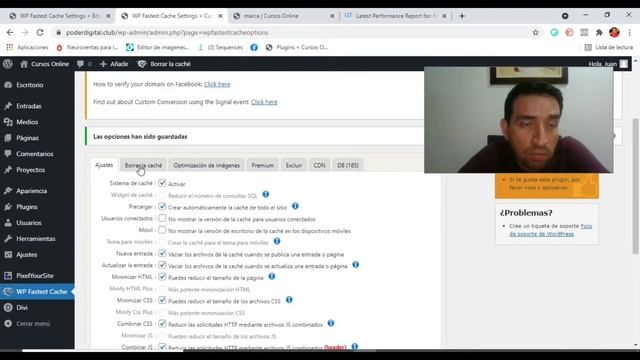
Task: Enable Móvil checkbox
Action: [x=162, y=230]
